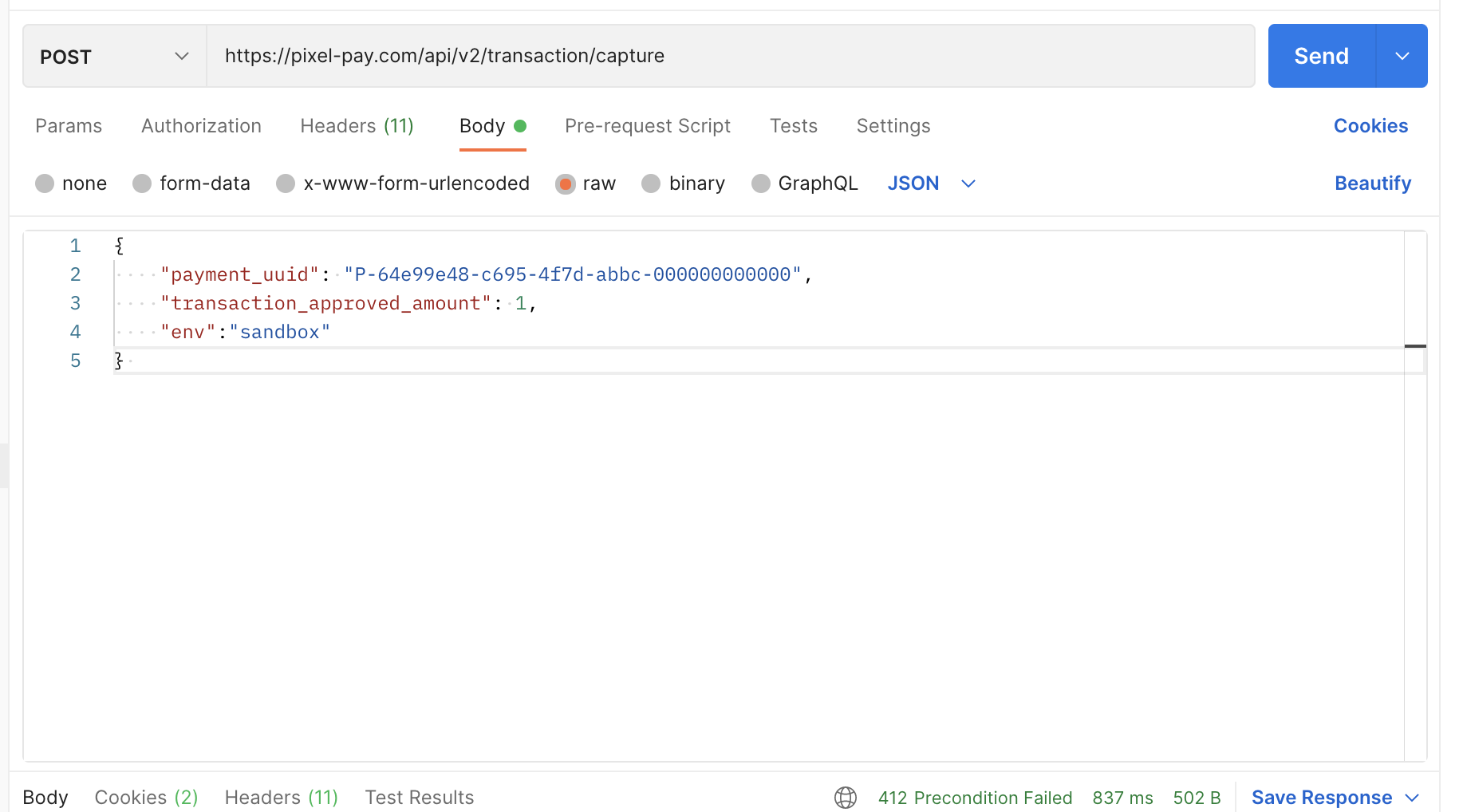
Task: Open the Tests tab
Action: point(794,125)
